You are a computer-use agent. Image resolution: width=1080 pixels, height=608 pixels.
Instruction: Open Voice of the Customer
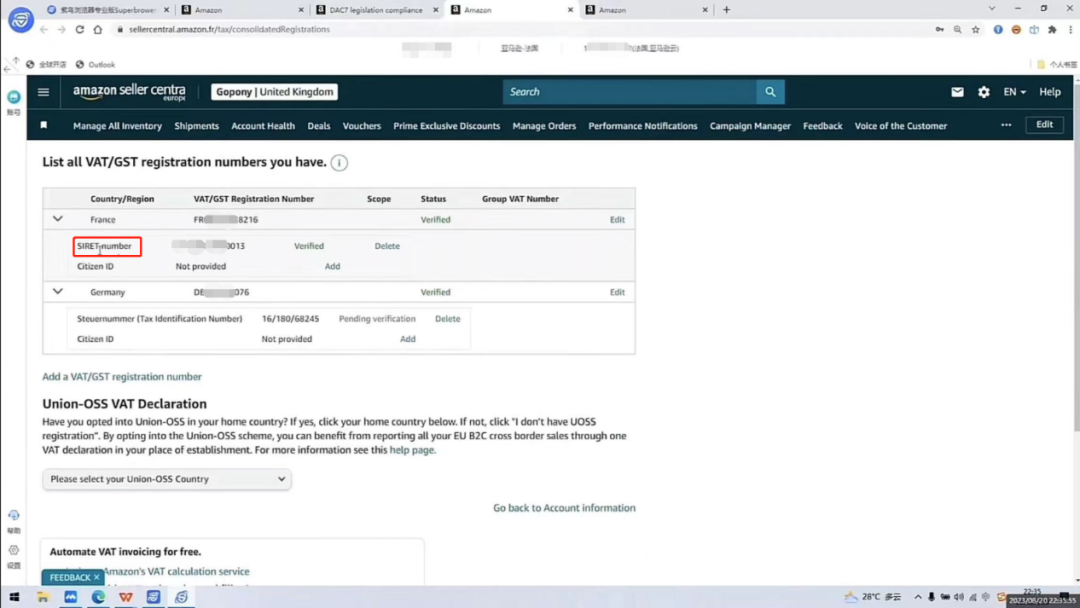click(901, 126)
